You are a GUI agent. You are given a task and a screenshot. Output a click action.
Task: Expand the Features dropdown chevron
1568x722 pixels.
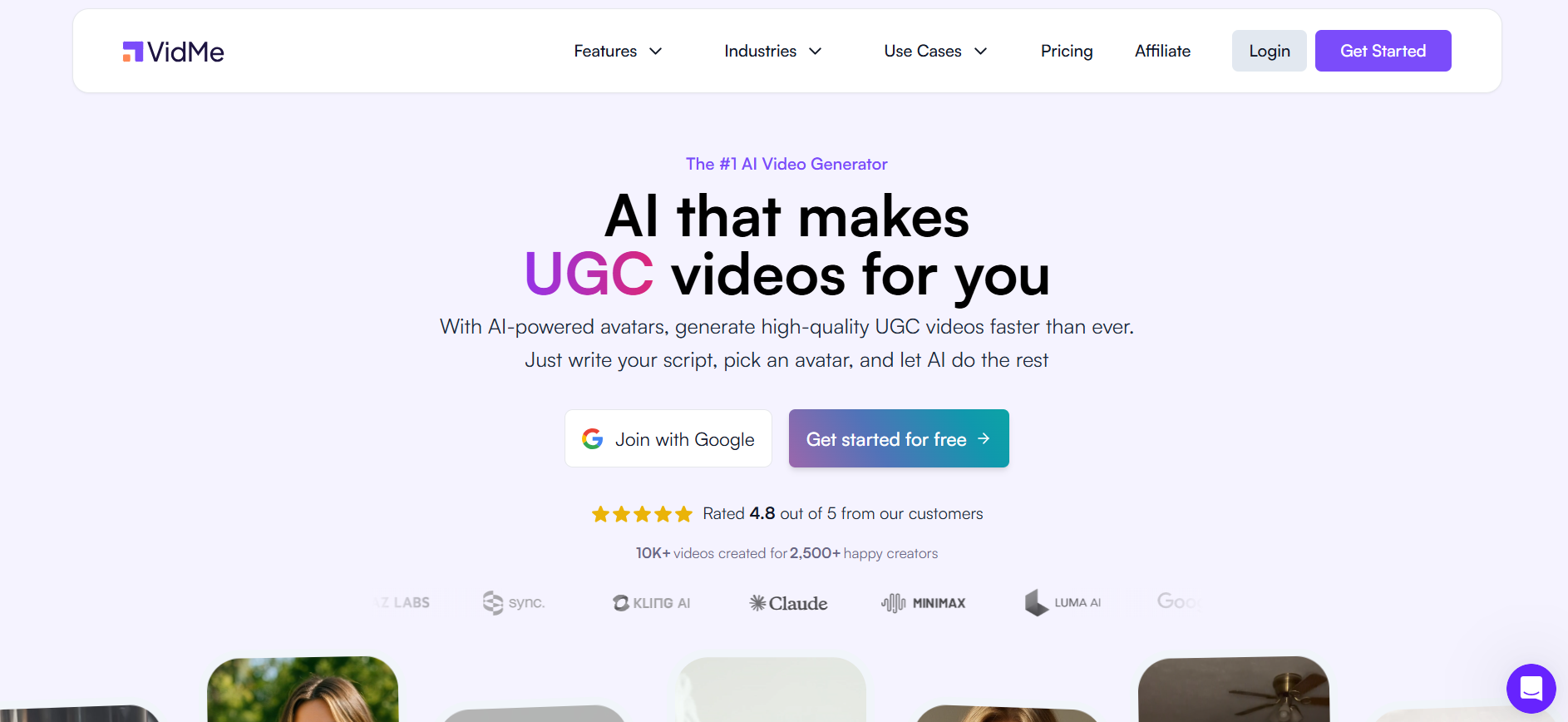656,52
